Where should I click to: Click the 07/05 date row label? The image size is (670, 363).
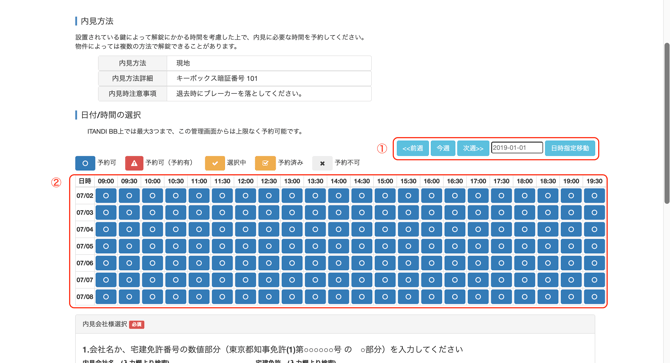tap(85, 246)
